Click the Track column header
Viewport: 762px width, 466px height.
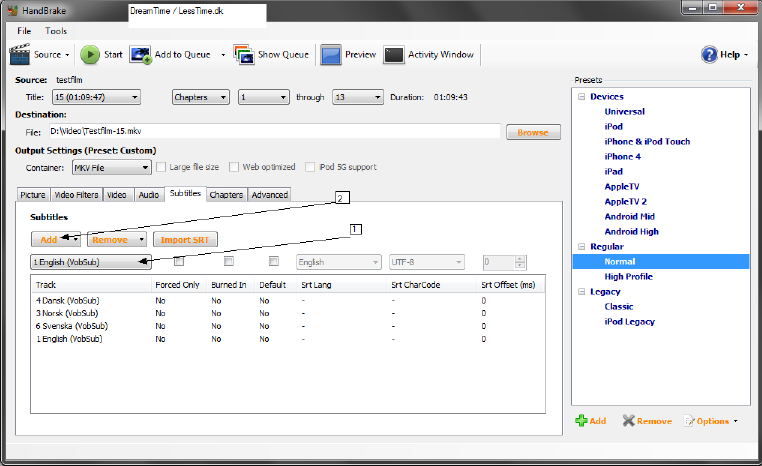point(92,285)
